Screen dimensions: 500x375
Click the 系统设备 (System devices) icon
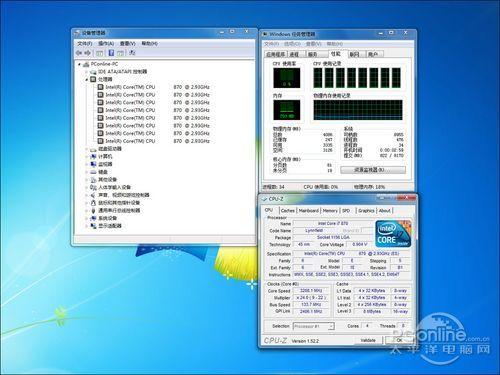click(x=93, y=218)
